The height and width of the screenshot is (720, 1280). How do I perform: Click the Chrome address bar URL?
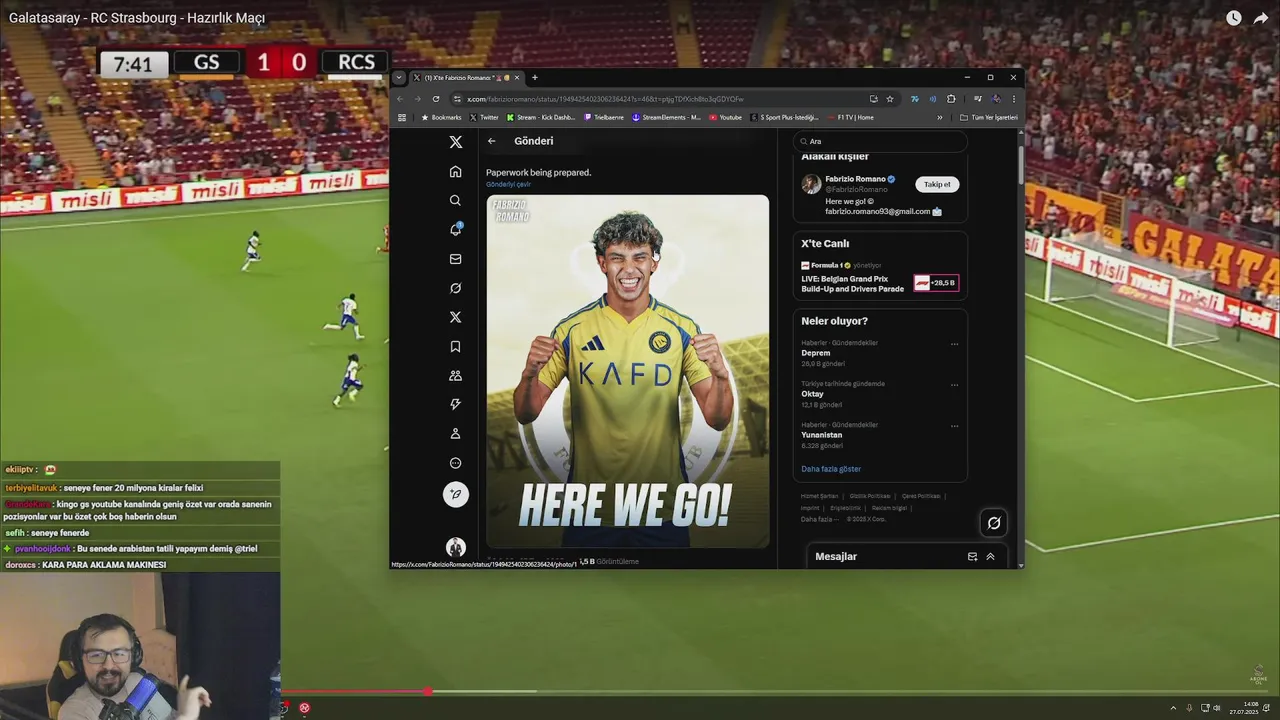(x=605, y=99)
